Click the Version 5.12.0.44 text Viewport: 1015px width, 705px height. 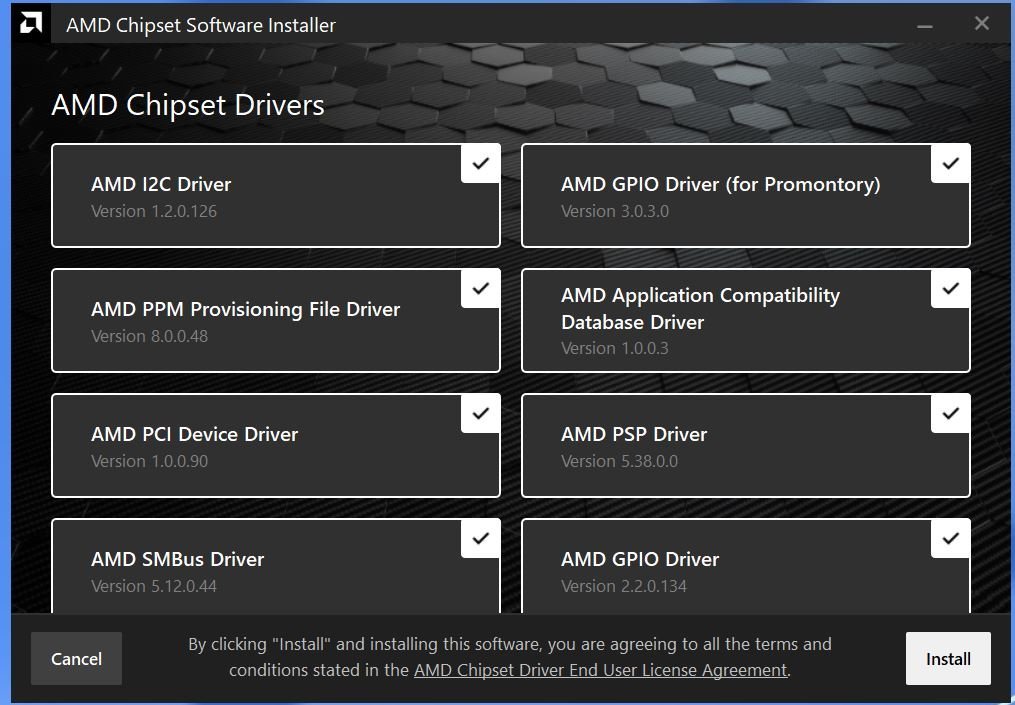tap(154, 587)
